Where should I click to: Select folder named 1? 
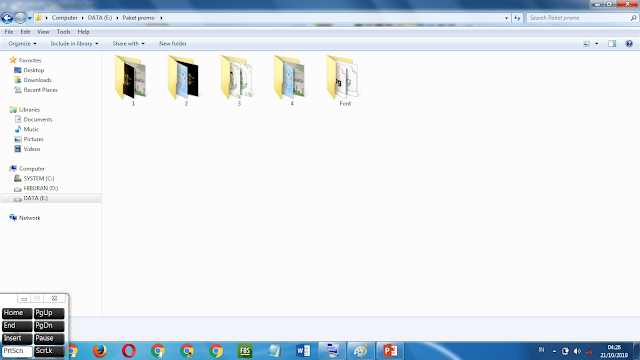click(132, 80)
